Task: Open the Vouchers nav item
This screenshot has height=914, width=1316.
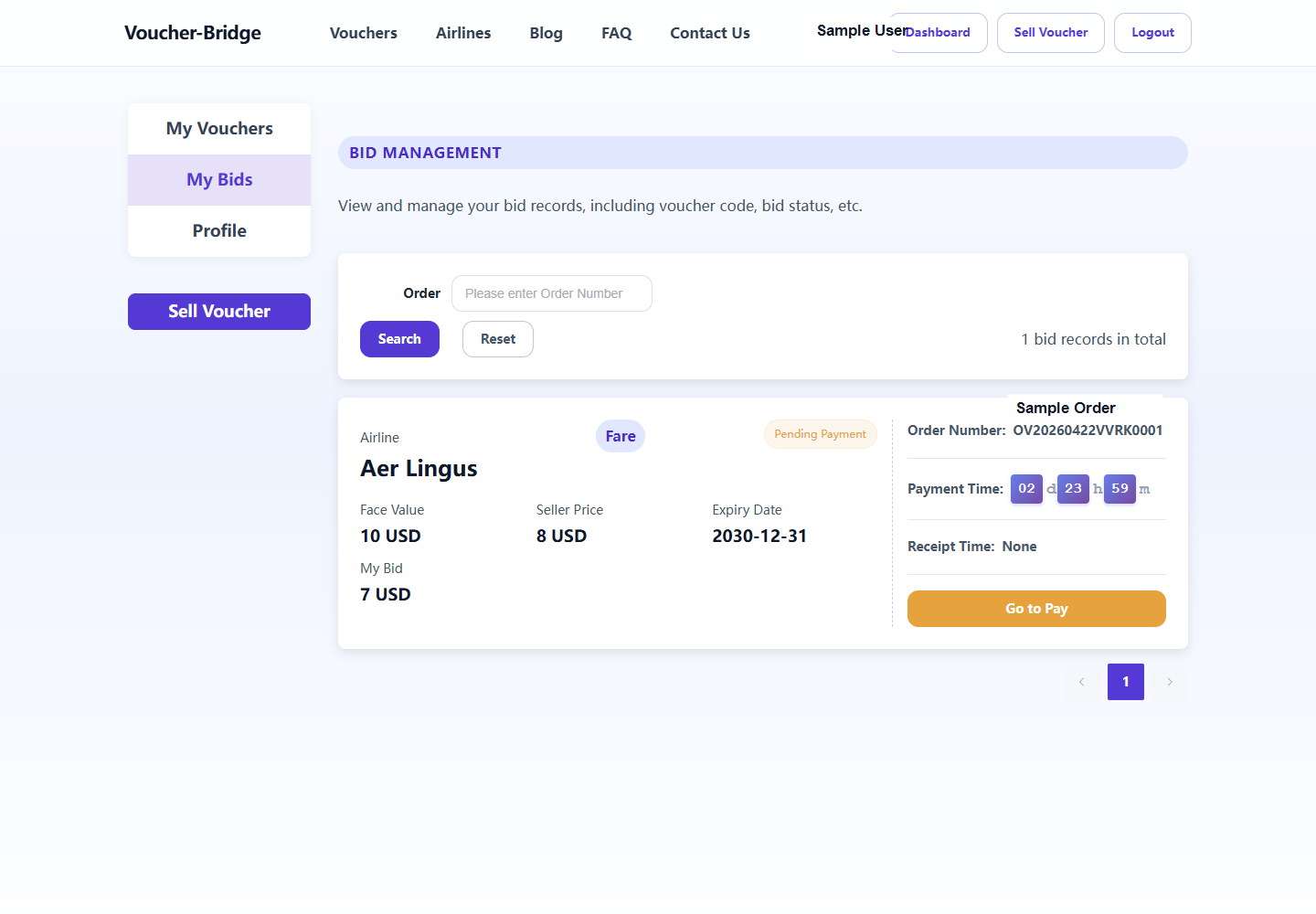Action: [x=364, y=33]
